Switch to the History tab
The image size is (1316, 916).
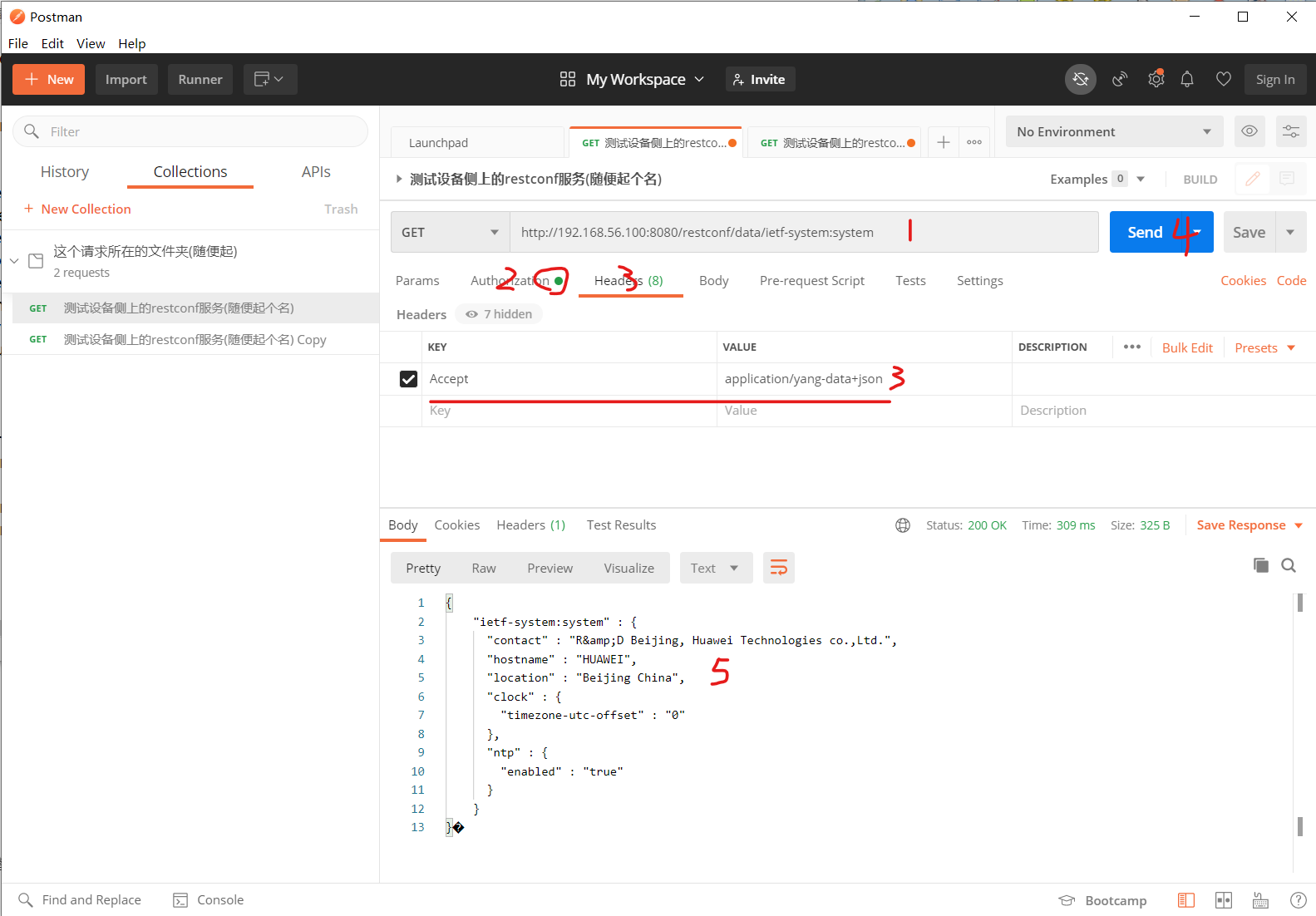click(65, 172)
